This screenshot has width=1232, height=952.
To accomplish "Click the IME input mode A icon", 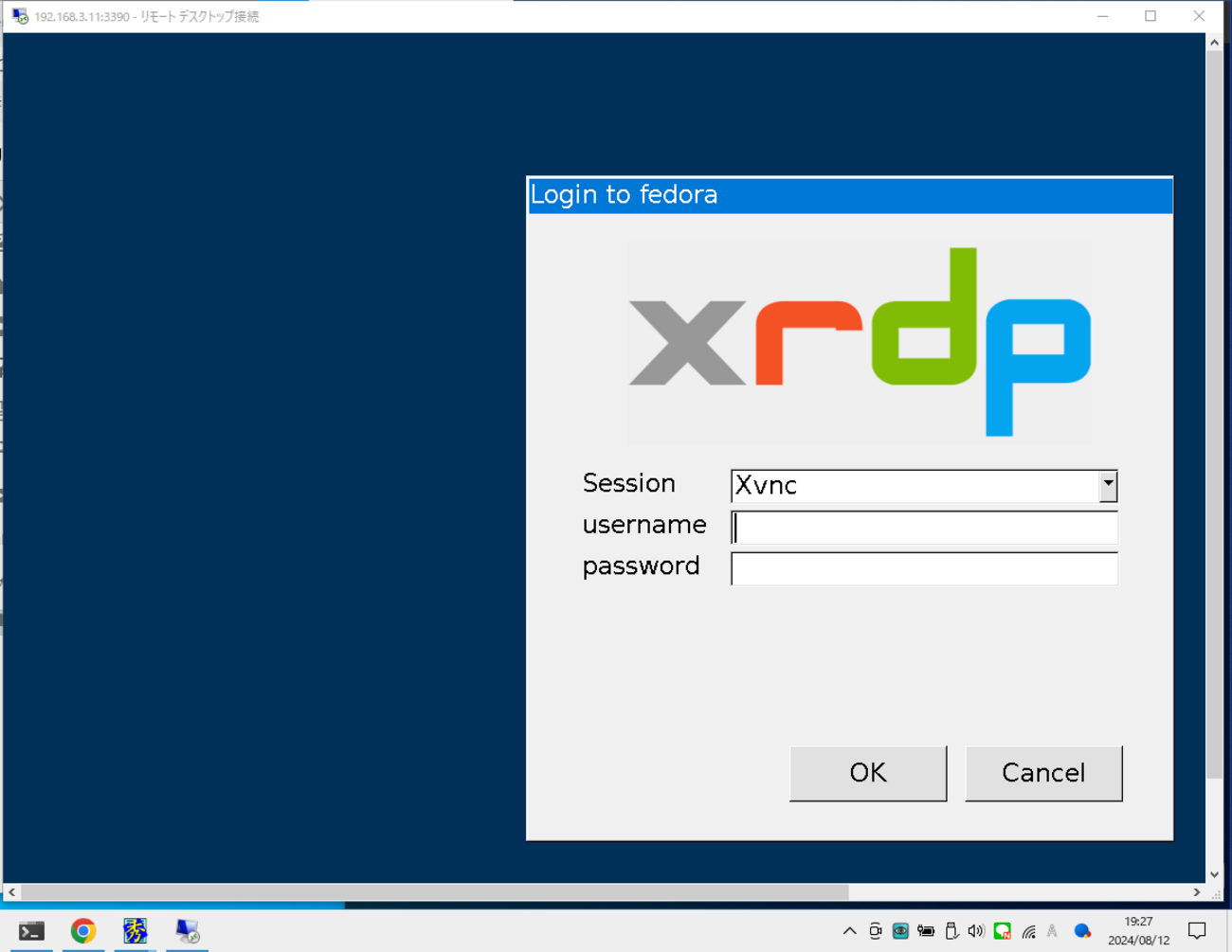I will 1052,931.
